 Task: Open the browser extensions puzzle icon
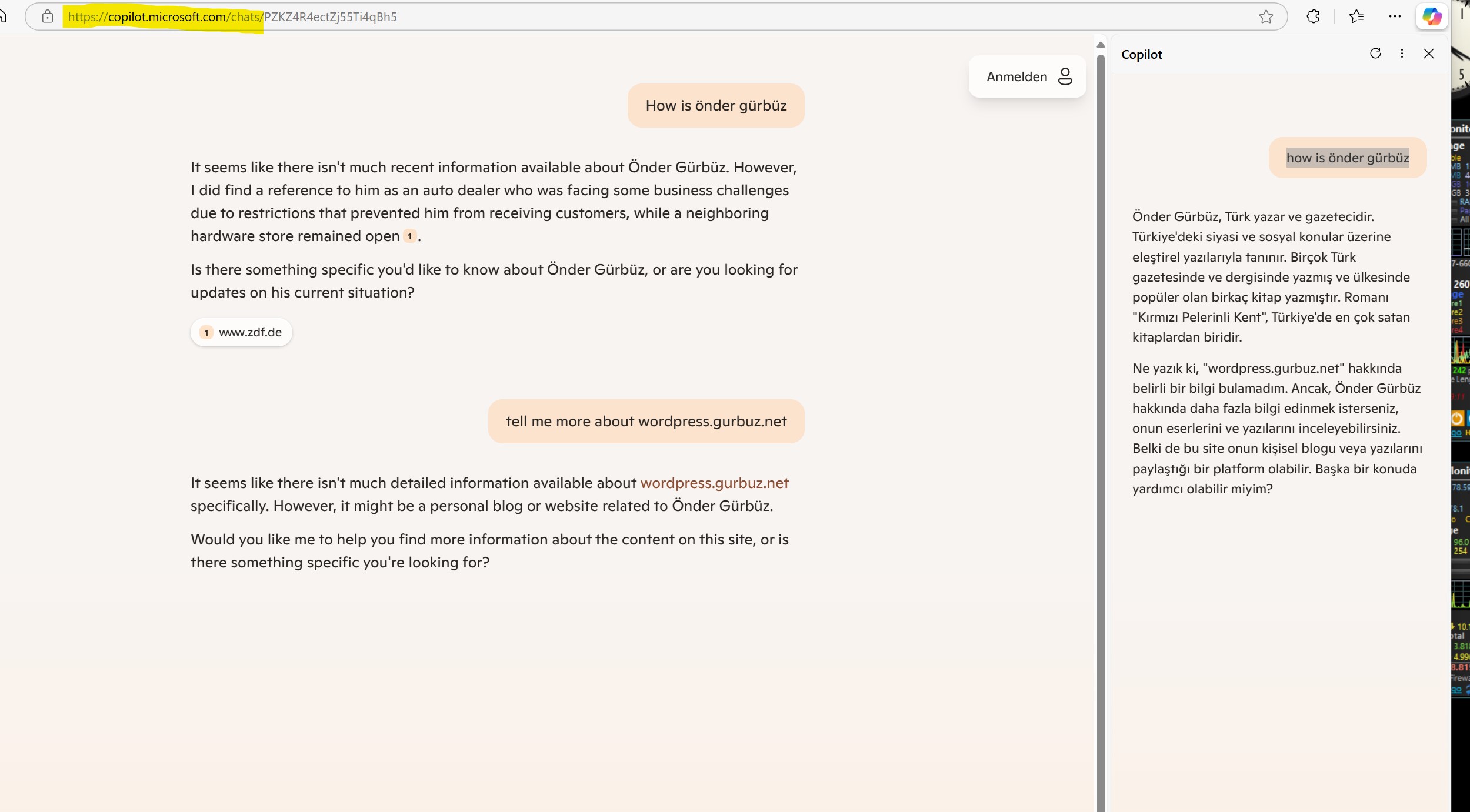[1313, 16]
